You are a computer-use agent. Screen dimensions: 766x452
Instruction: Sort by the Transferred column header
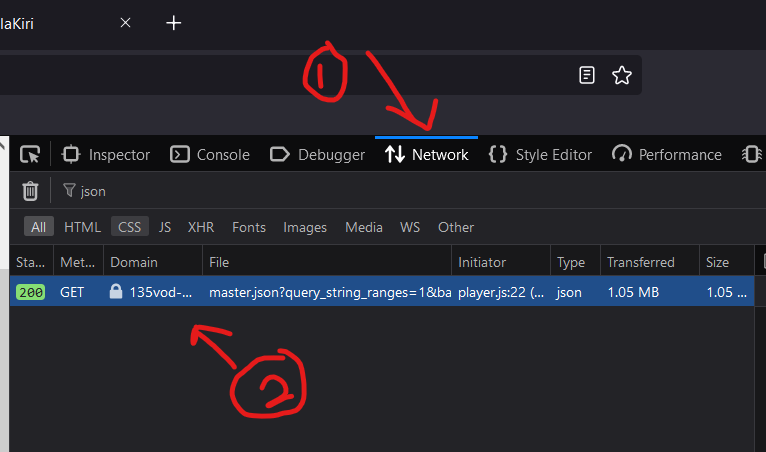[650, 262]
